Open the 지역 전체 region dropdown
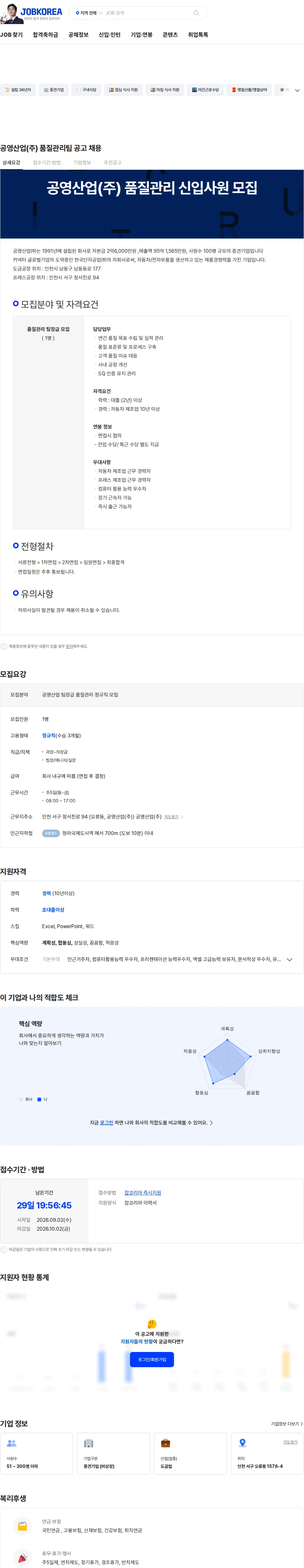This screenshot has width=304, height=1568. [x=89, y=13]
